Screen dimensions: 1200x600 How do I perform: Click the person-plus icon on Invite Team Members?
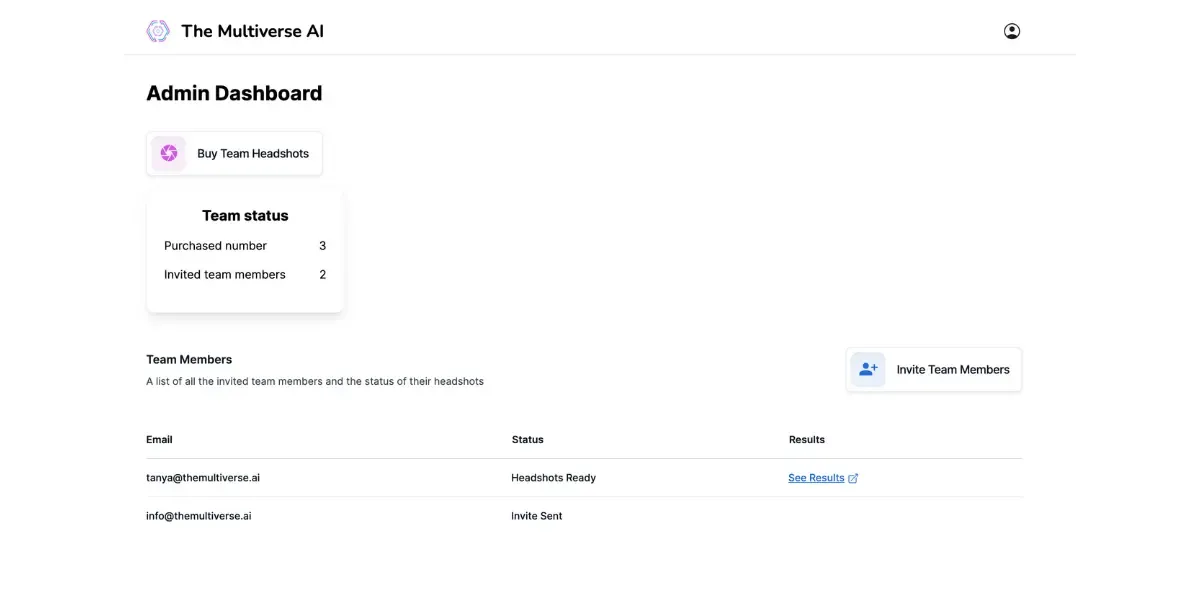click(x=868, y=369)
